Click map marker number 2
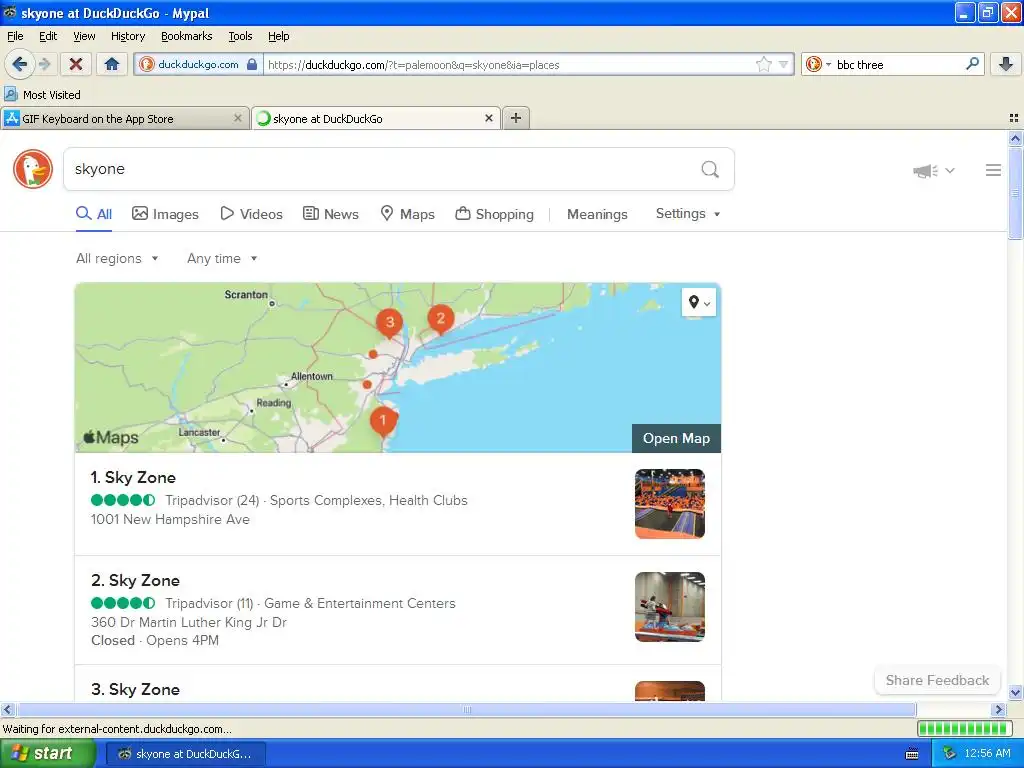The image size is (1024, 768). [441, 319]
